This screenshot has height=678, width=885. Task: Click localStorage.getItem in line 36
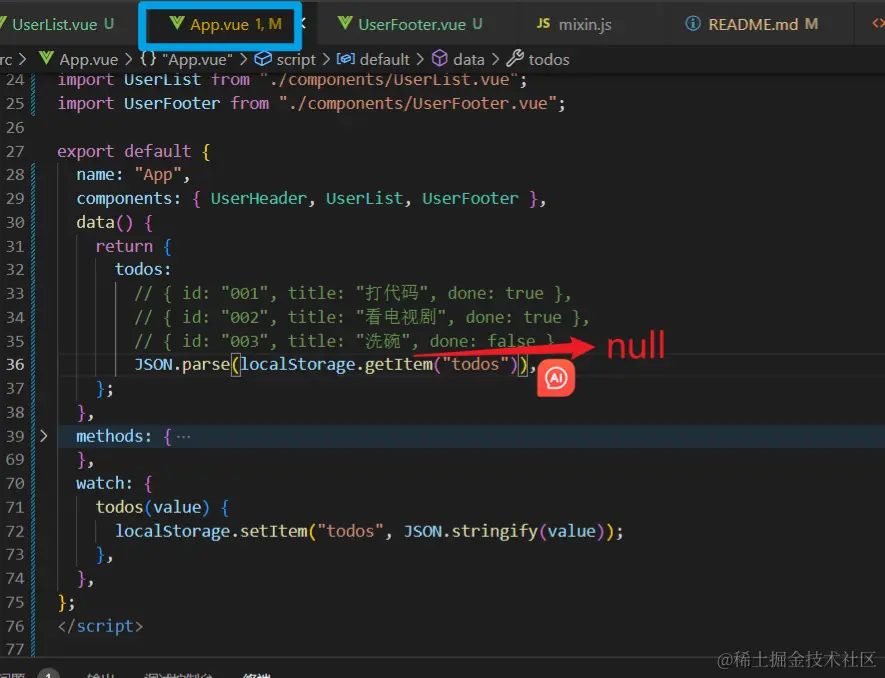pos(336,364)
